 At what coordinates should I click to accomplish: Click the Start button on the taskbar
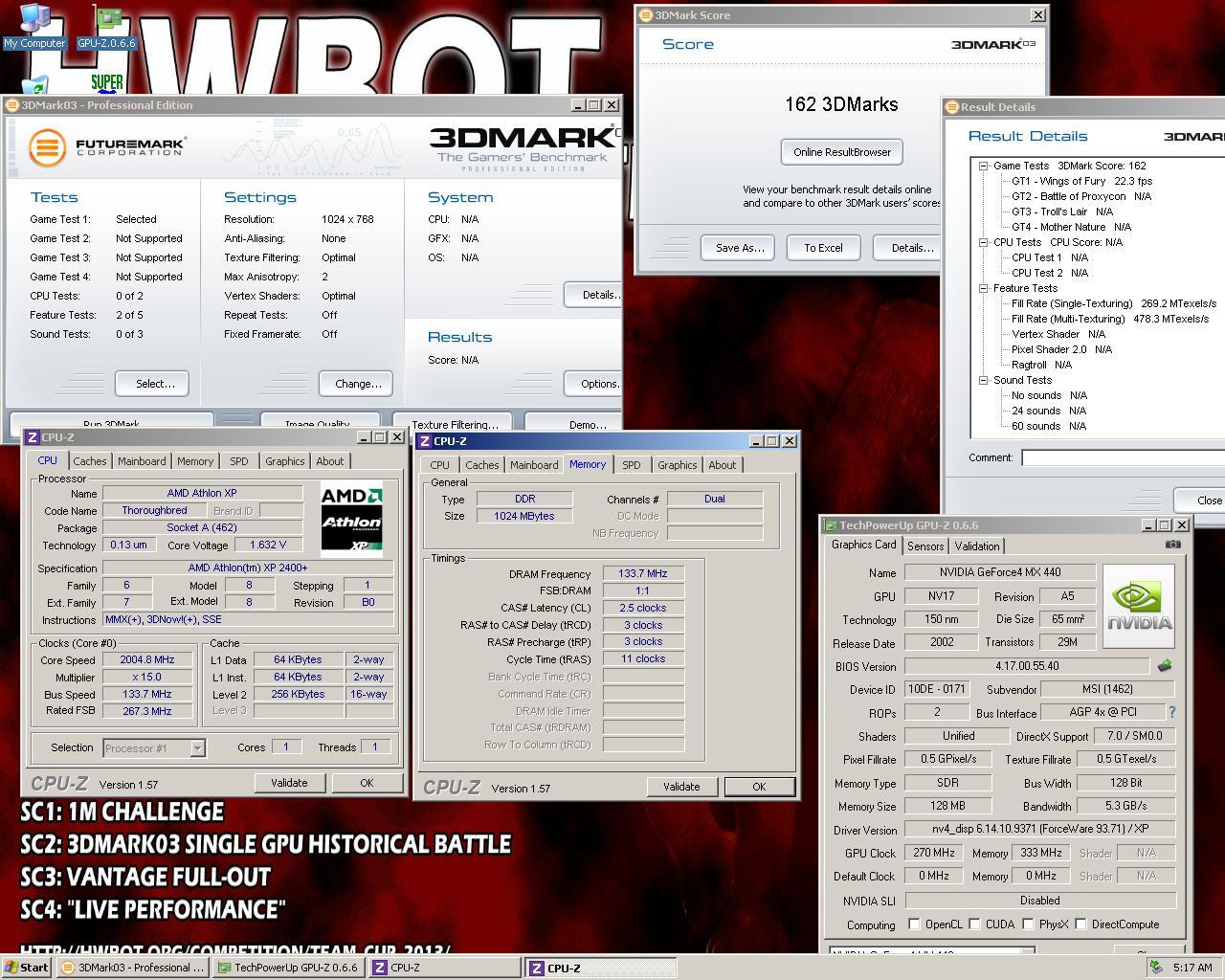pos(27,968)
